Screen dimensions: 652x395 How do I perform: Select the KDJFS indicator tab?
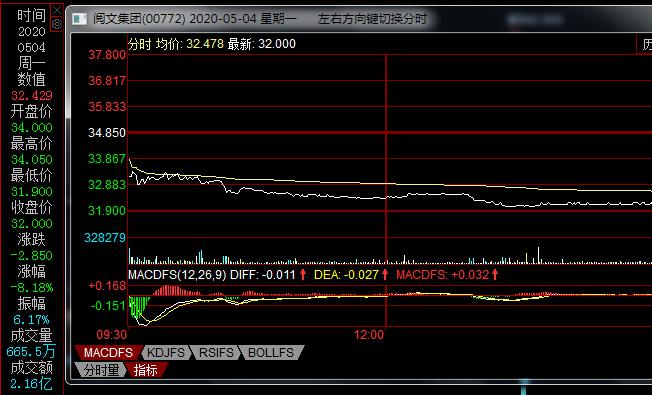[x=166, y=353]
